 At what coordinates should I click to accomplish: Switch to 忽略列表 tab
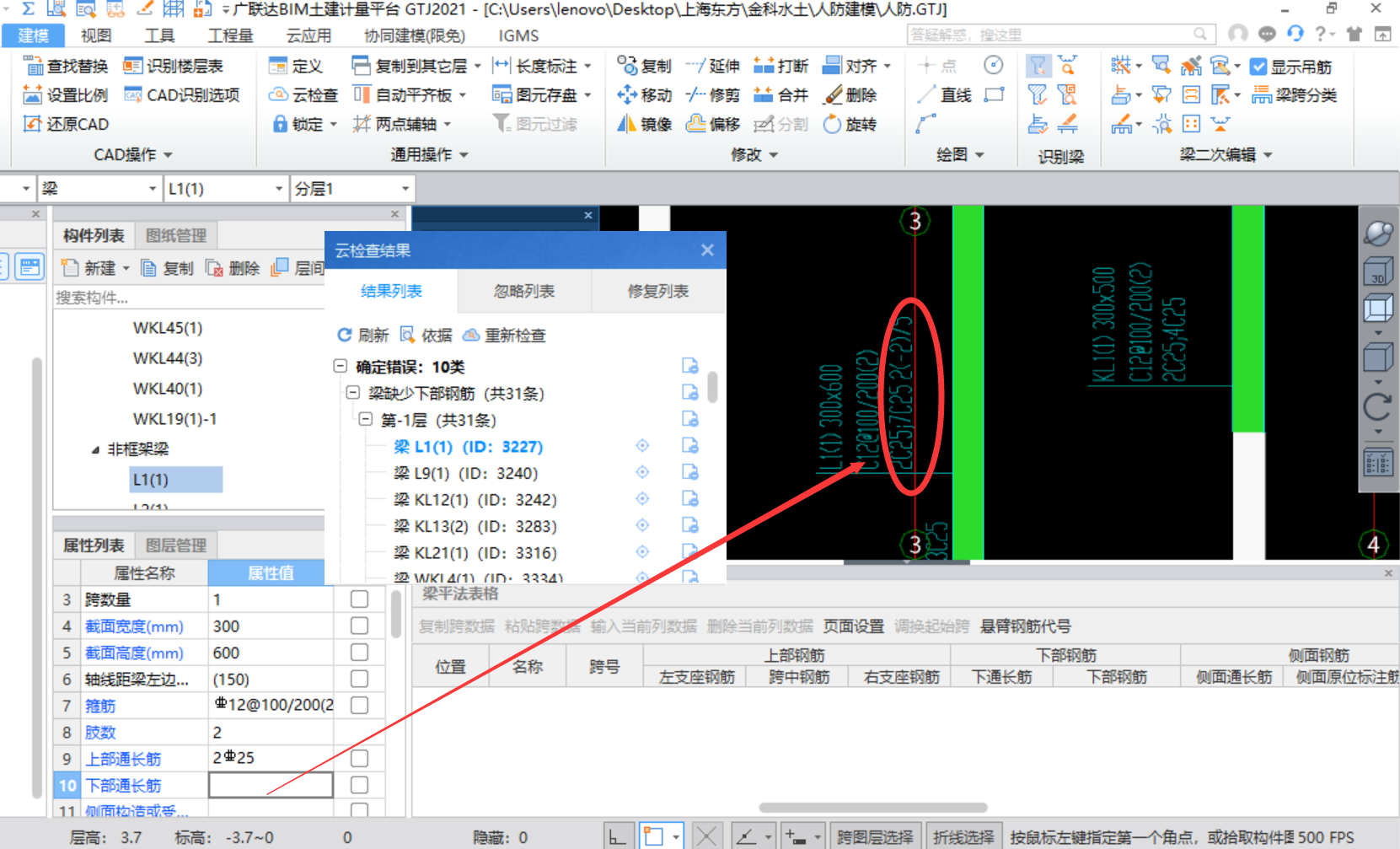click(x=524, y=291)
